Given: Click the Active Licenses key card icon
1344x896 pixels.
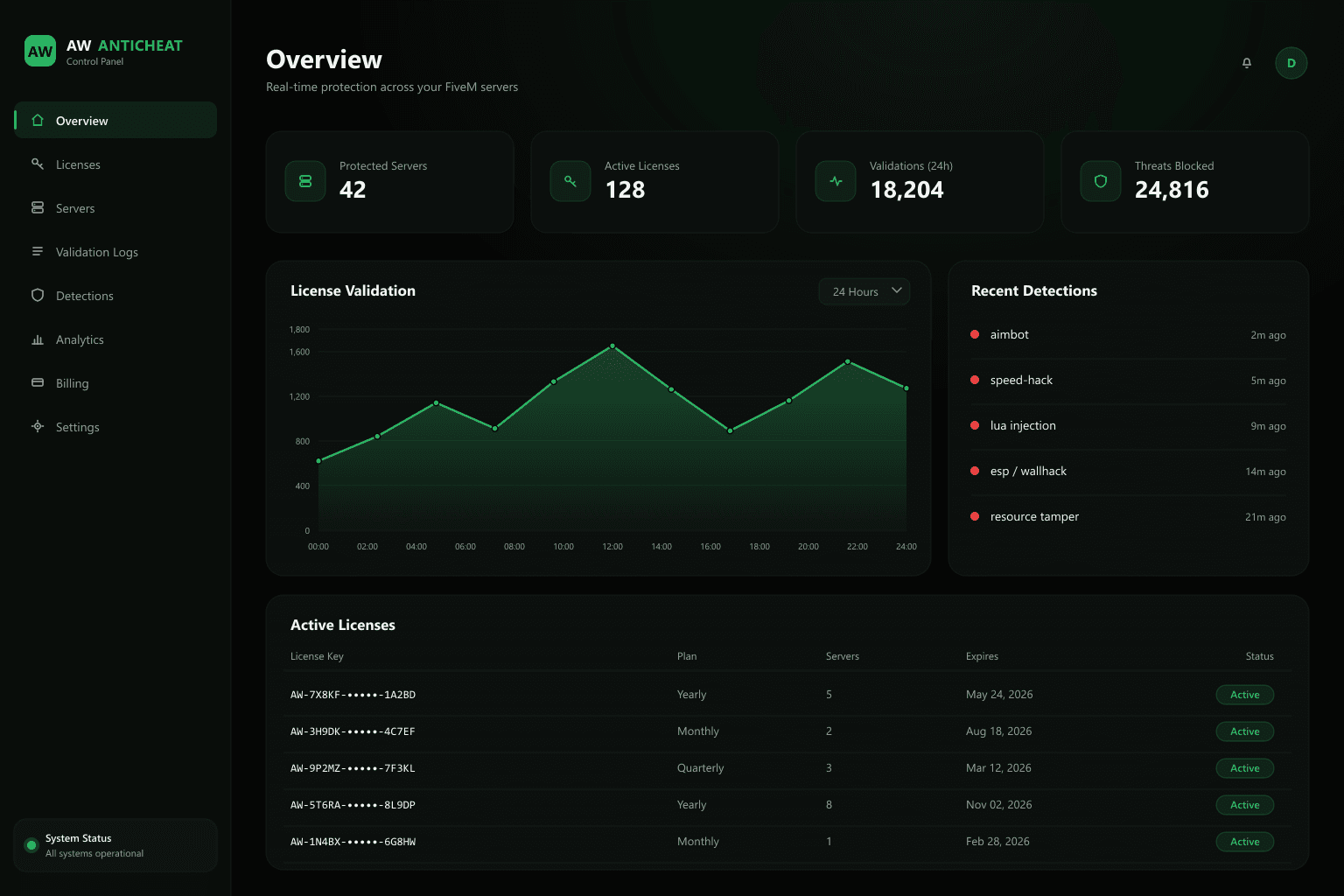Looking at the screenshot, I should (x=570, y=181).
